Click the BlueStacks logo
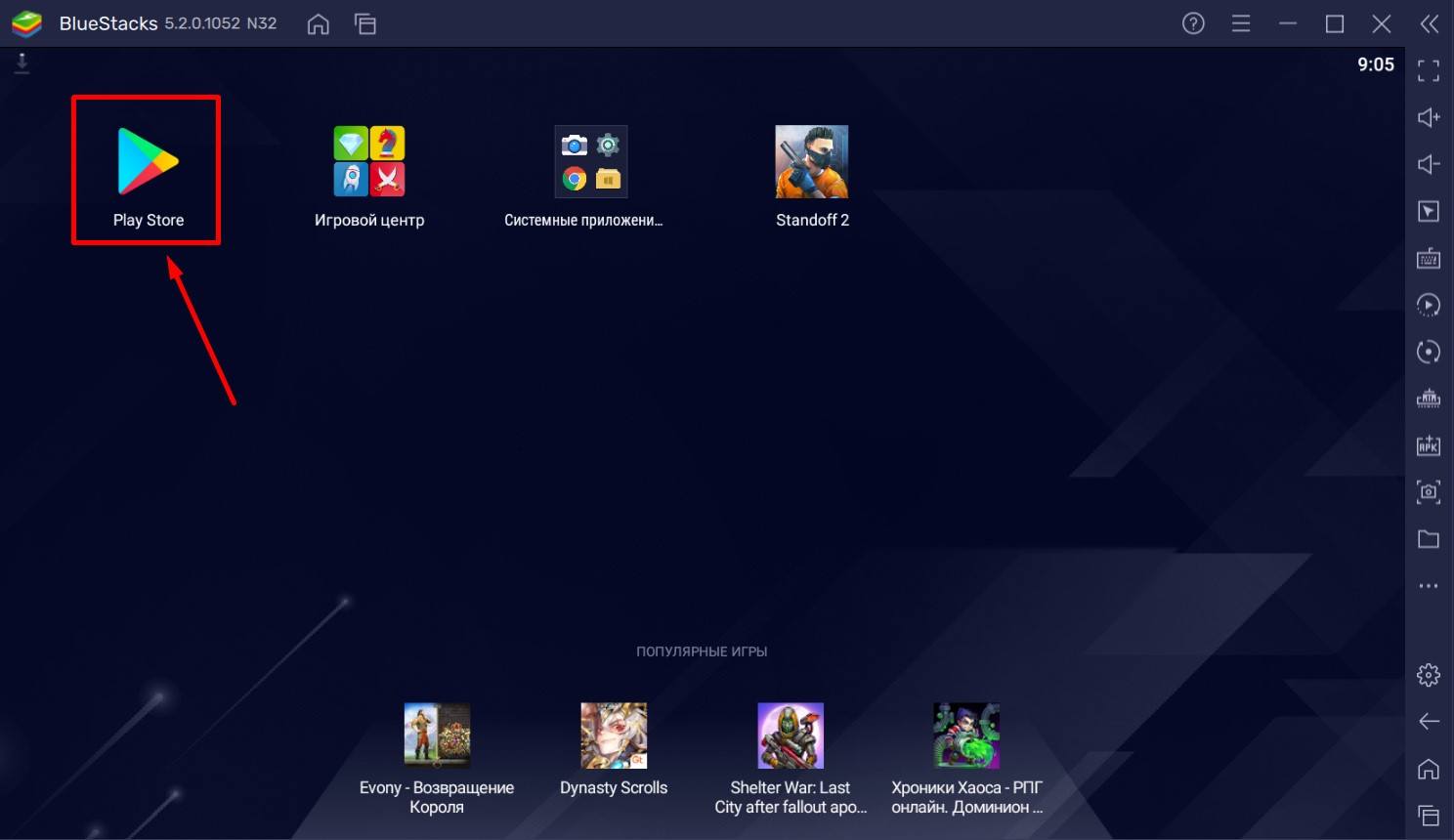Viewport: 1454px width, 840px height. (x=26, y=23)
